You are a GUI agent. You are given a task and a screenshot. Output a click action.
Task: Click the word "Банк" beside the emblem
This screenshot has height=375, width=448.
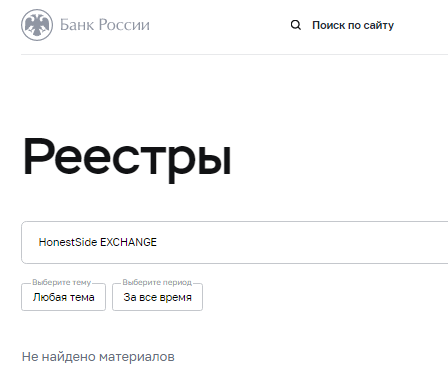point(78,25)
